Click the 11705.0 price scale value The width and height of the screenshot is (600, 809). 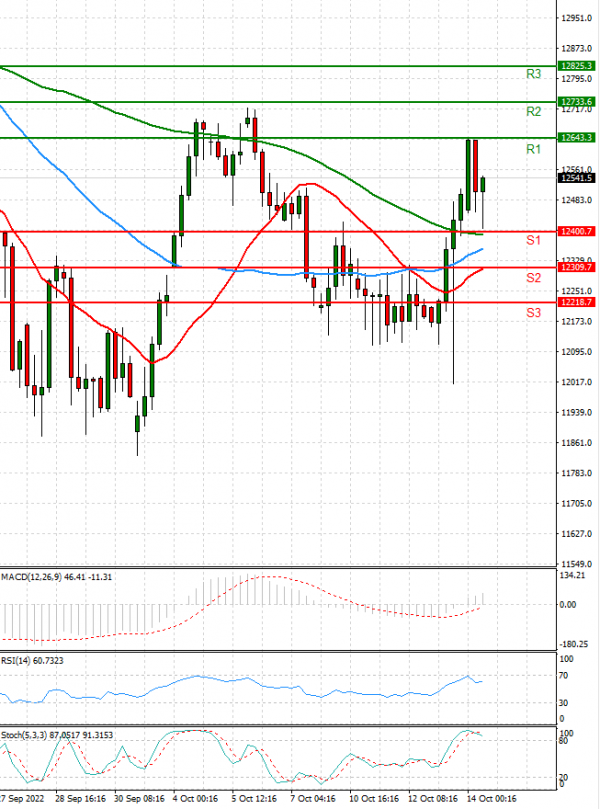576,504
